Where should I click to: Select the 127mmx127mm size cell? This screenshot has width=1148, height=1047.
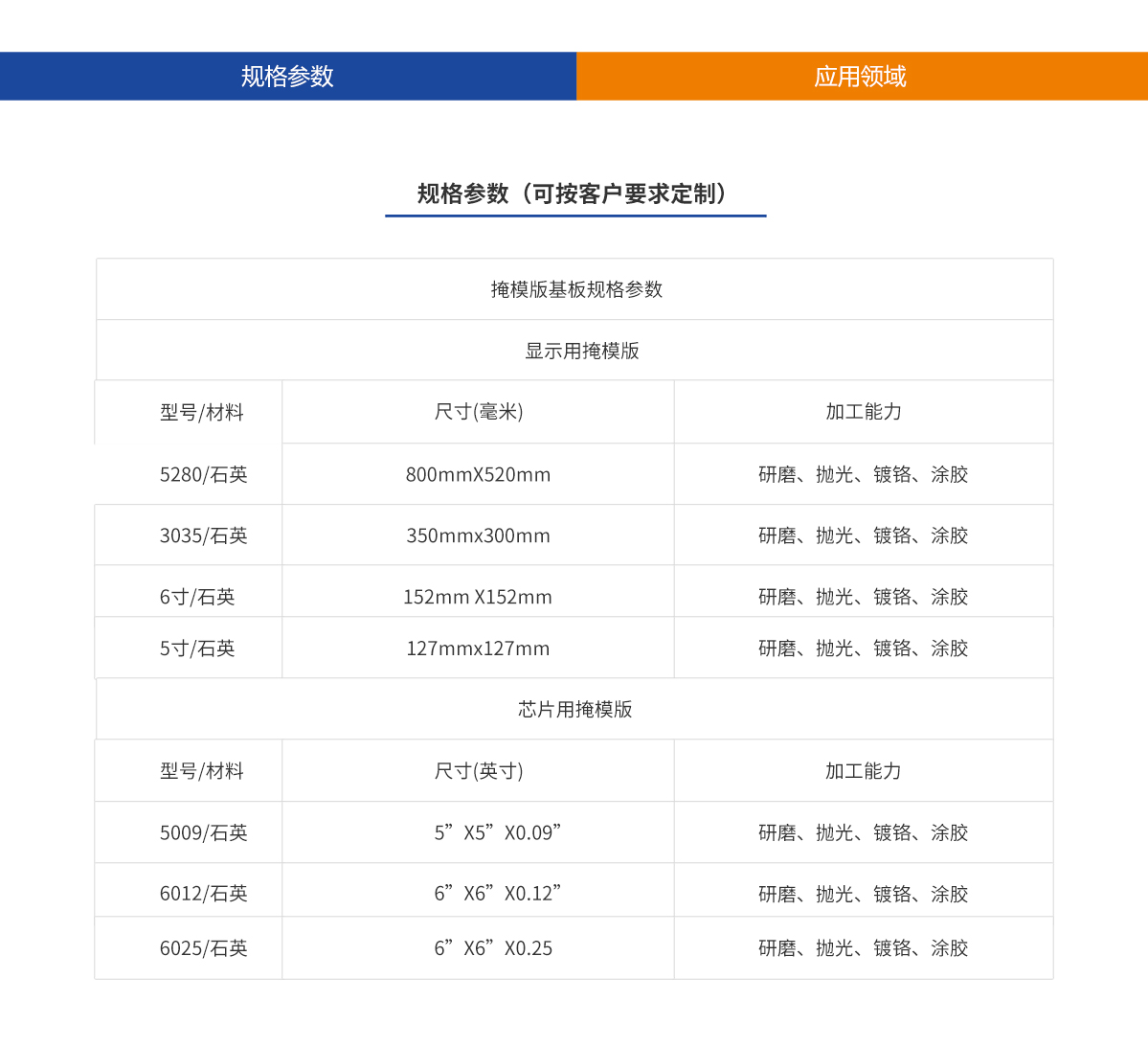point(478,649)
